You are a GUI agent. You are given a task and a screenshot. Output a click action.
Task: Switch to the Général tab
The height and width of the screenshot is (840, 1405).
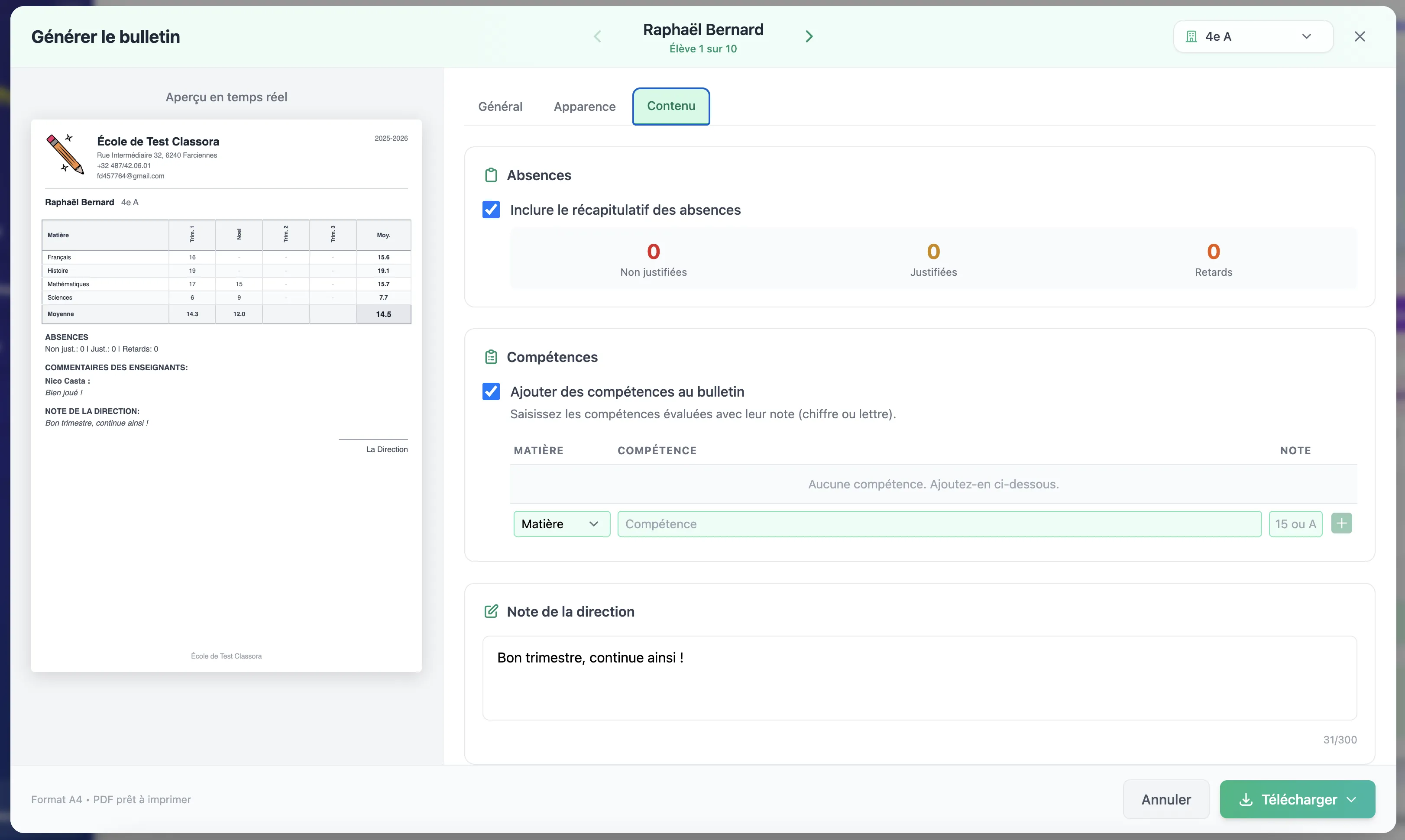click(x=500, y=107)
